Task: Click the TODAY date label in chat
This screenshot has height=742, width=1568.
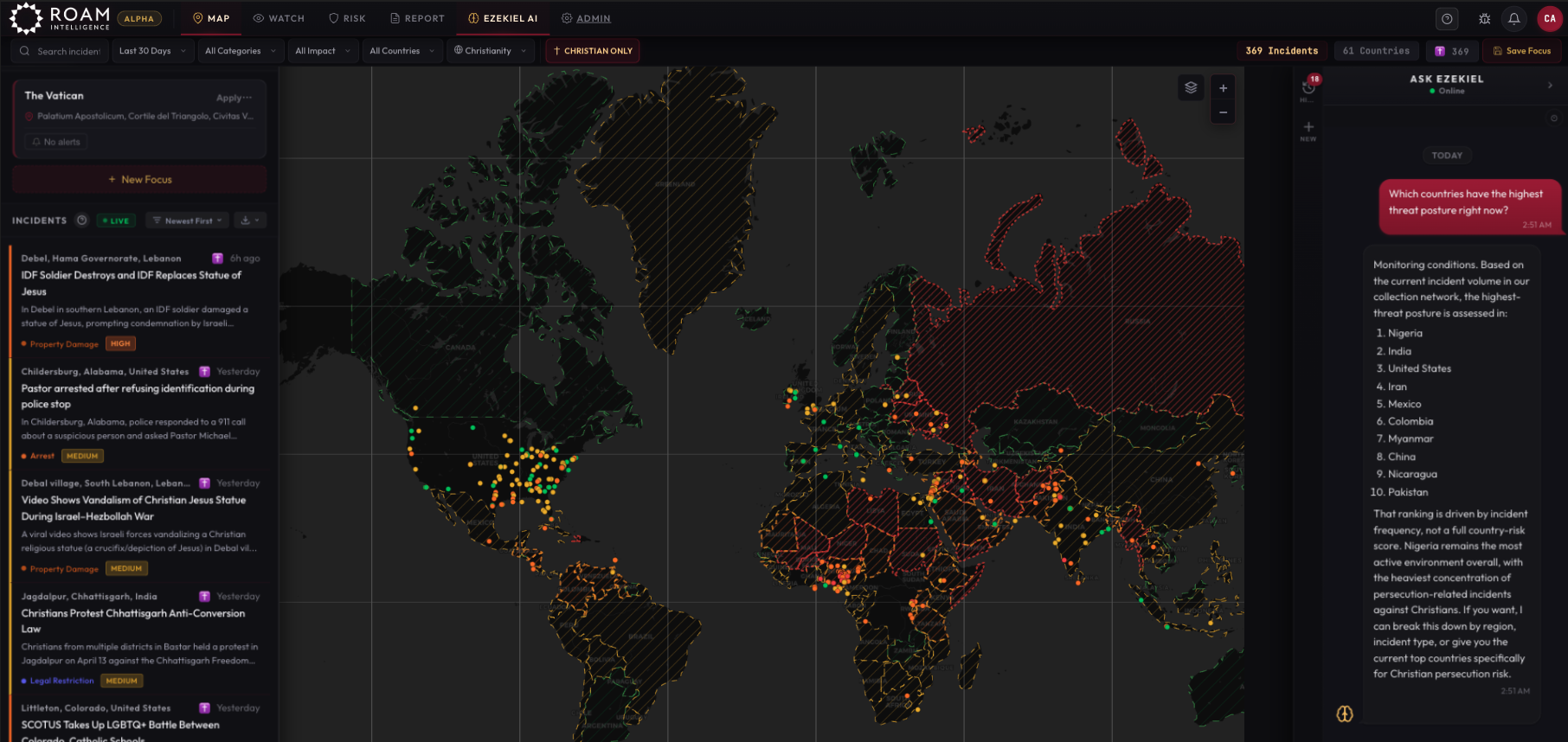Action: (x=1446, y=156)
